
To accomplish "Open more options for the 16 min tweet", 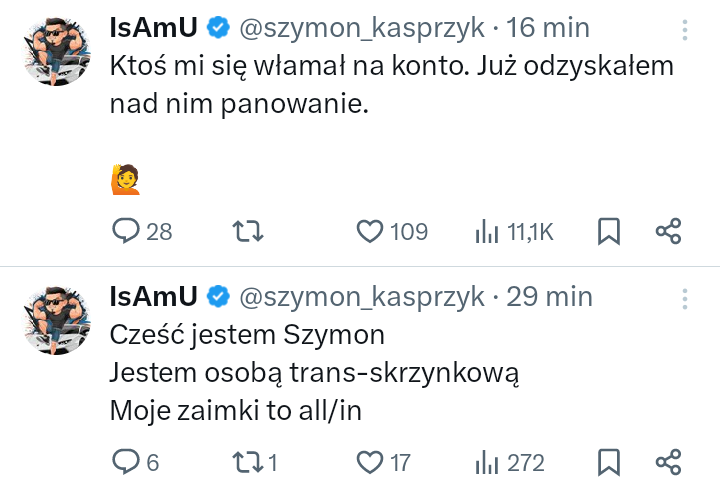I will pyautogui.click(x=684, y=29).
